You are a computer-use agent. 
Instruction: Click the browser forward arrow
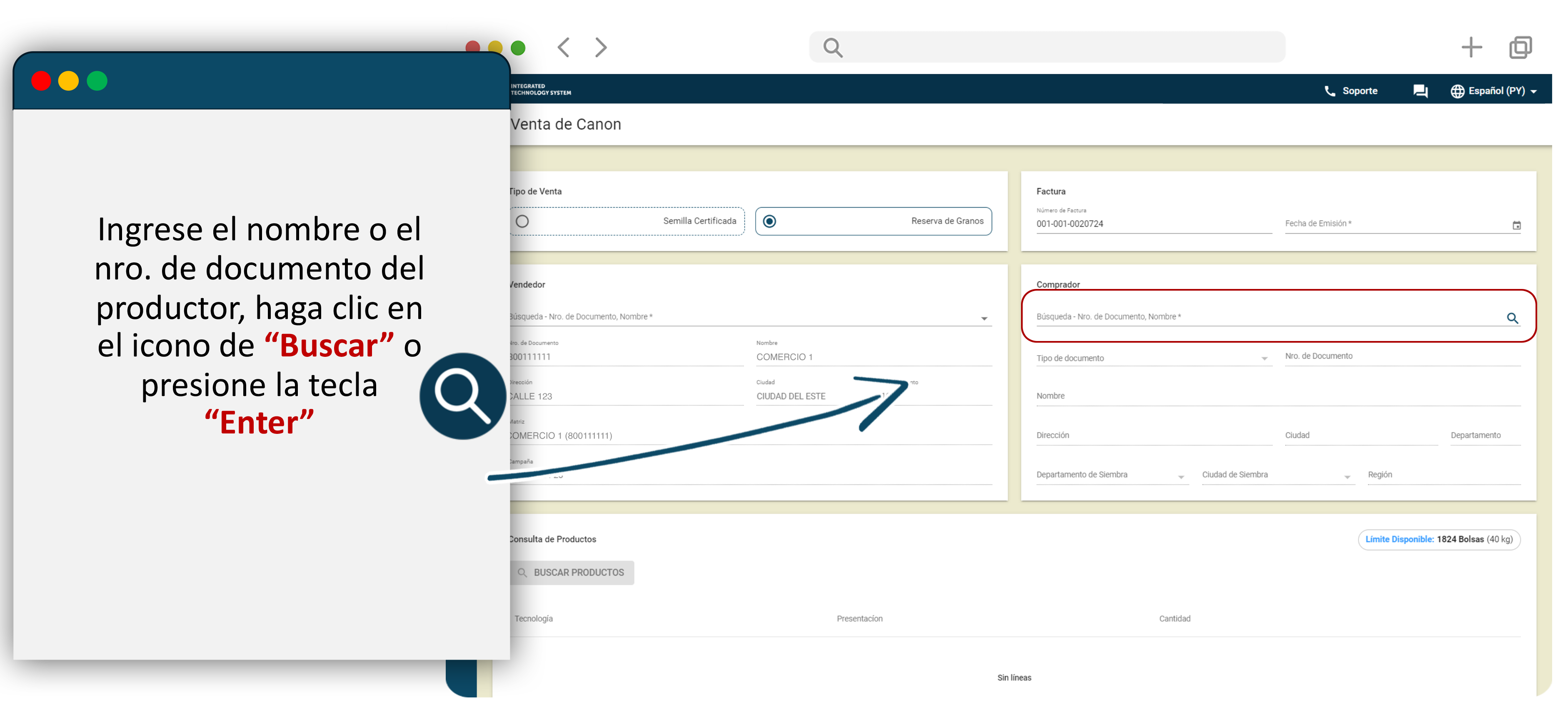point(601,47)
